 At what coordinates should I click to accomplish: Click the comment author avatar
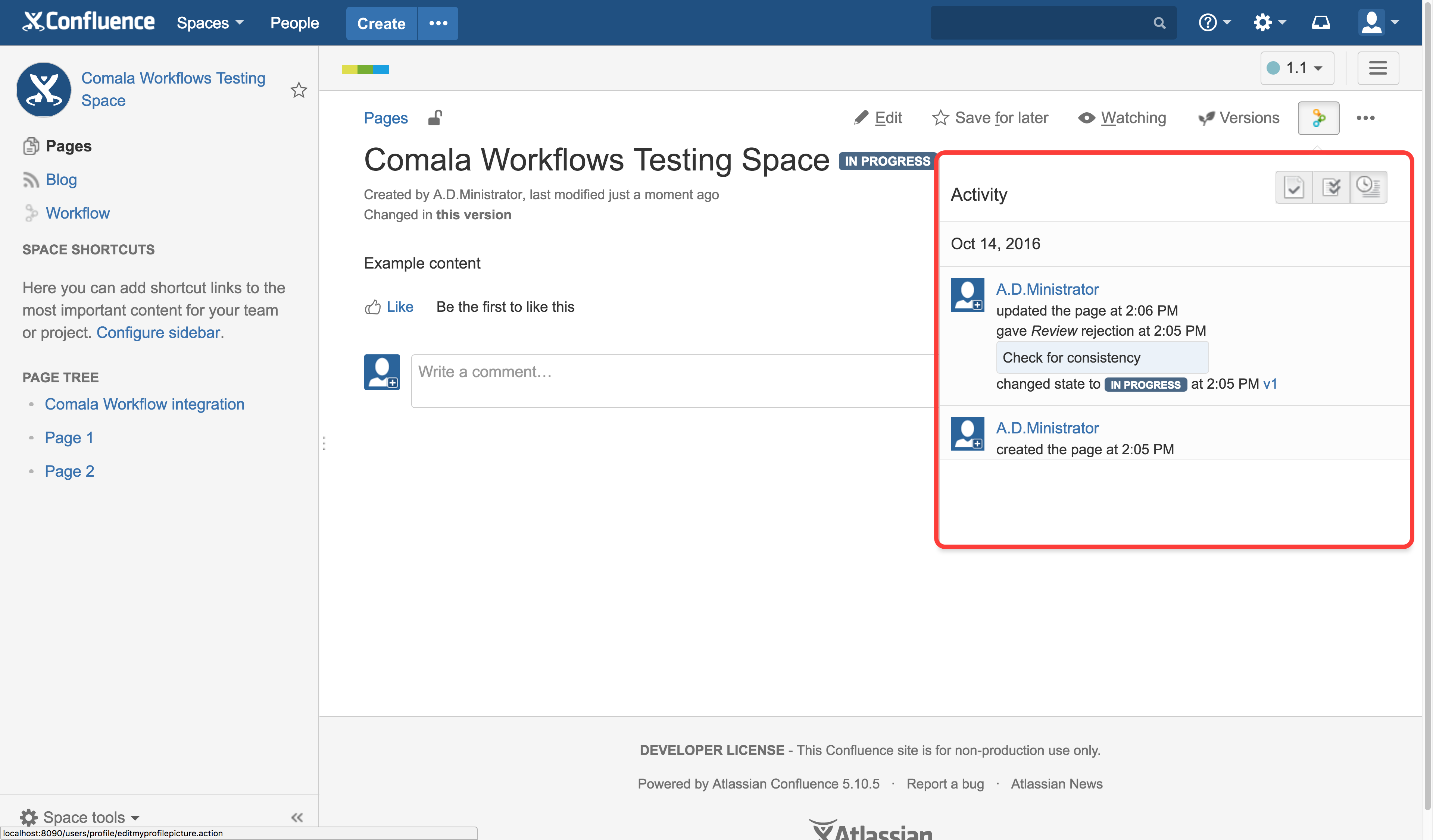382,372
